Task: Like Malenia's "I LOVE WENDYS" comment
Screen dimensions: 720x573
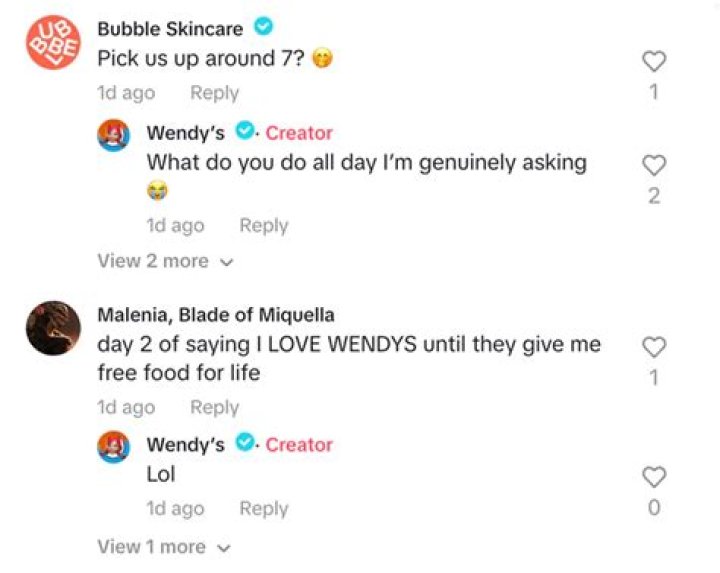Action: (653, 347)
